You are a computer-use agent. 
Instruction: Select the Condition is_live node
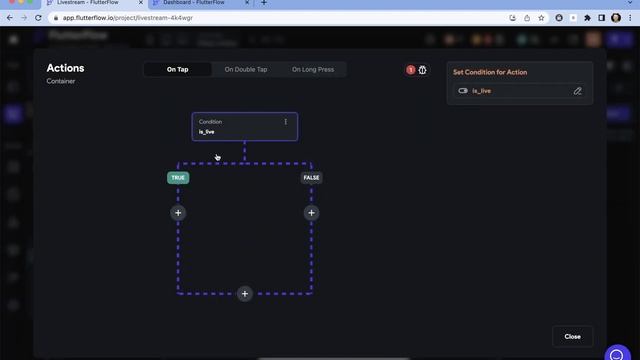(x=244, y=127)
